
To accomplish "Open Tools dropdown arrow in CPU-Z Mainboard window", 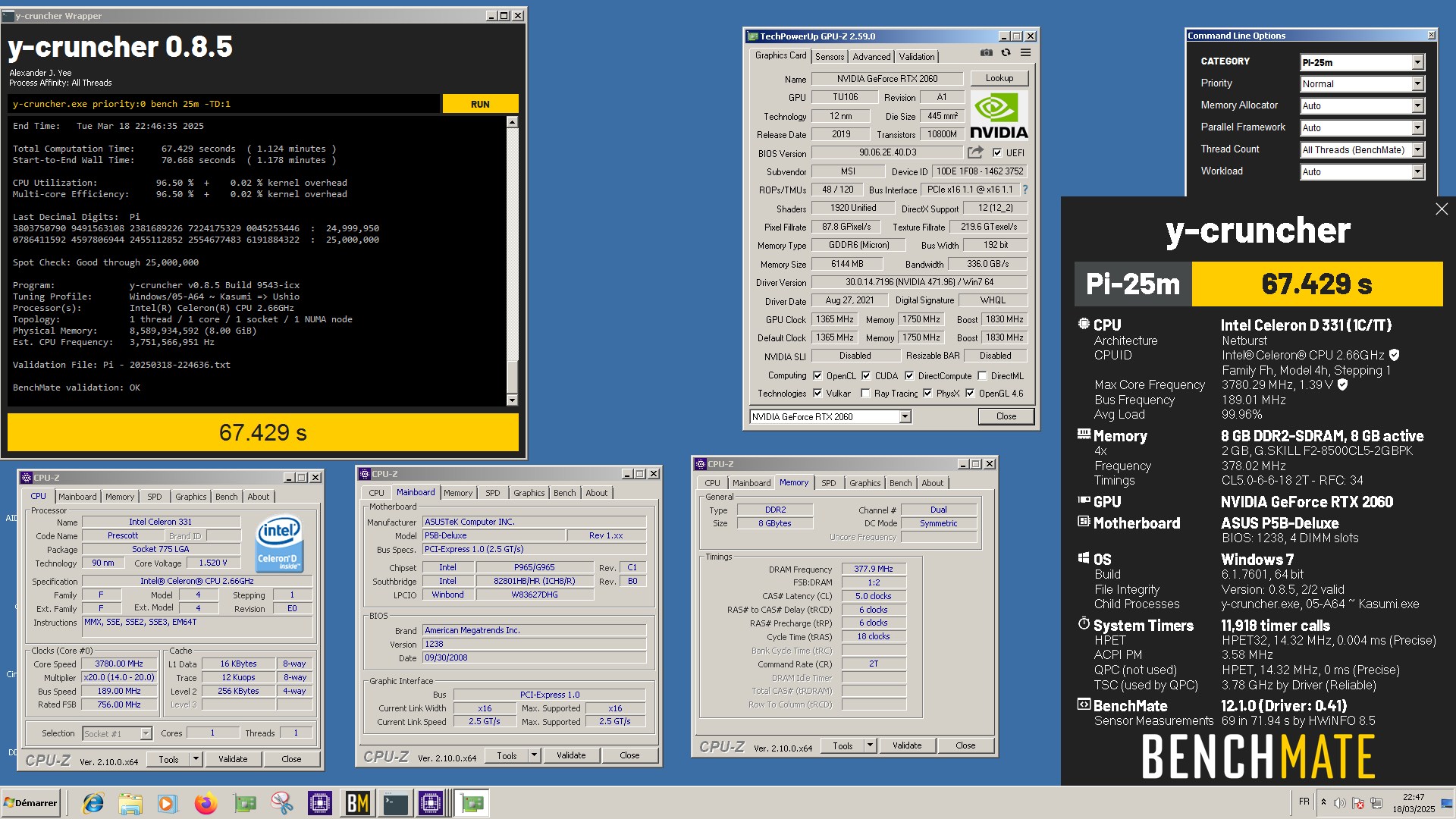I will point(534,756).
